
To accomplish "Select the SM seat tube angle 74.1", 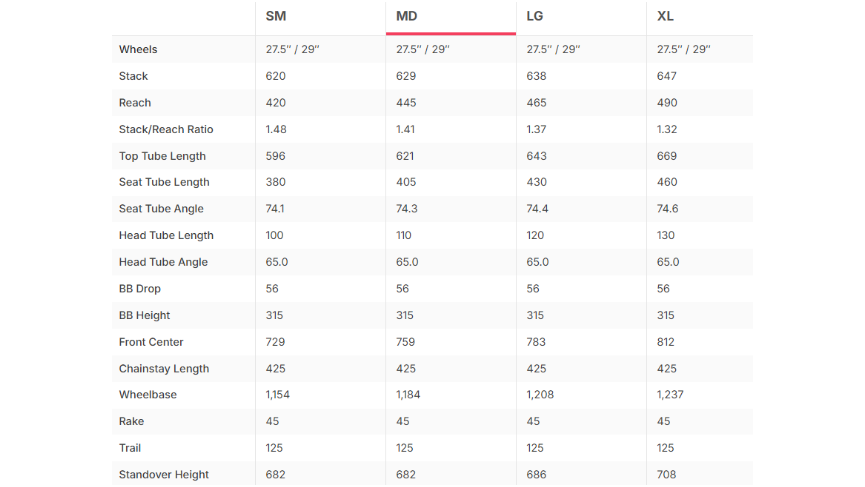I will (x=275, y=208).
